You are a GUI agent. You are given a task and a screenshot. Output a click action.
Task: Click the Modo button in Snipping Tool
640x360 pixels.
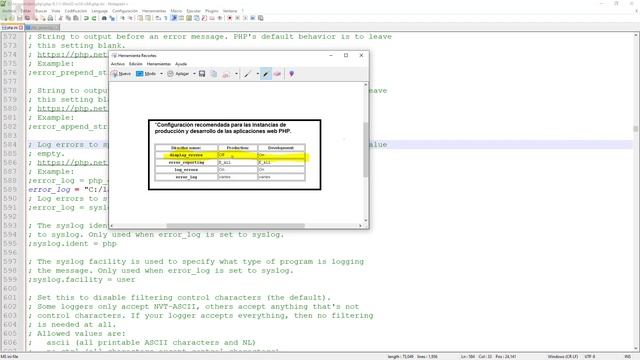(x=146, y=74)
